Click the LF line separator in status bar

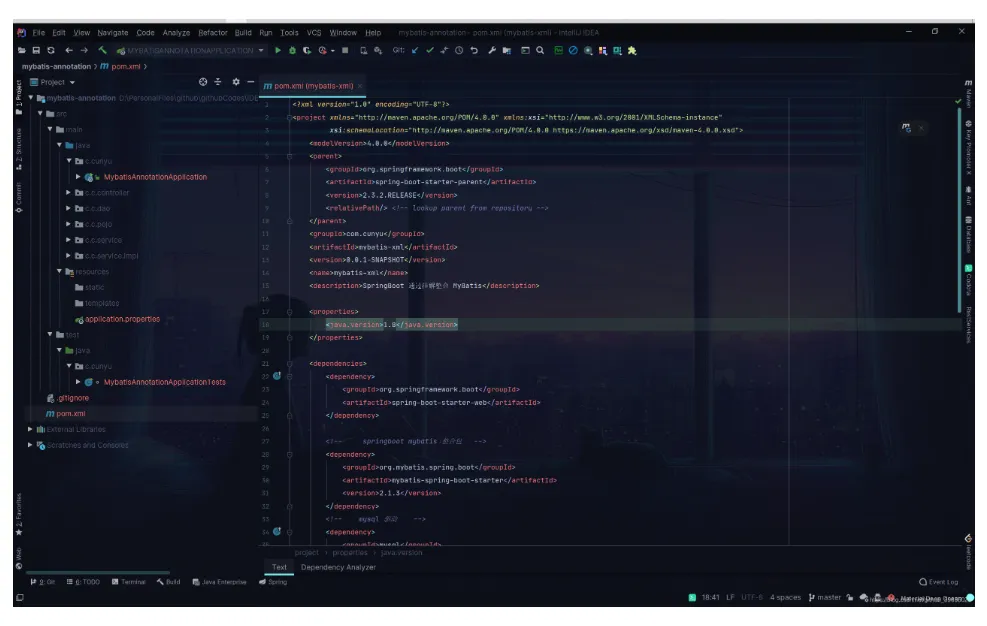730,598
